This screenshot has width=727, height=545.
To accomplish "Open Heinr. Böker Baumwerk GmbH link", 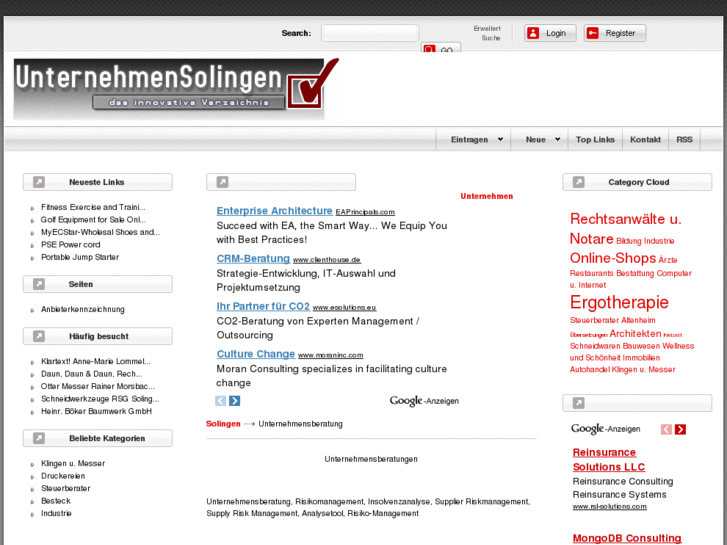I will pyautogui.click(x=96, y=411).
